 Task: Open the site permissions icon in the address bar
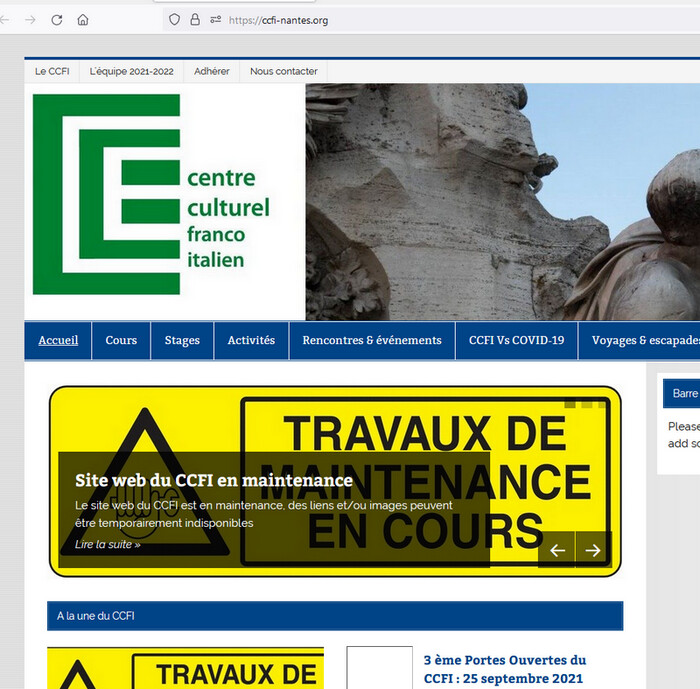pyautogui.click(x=216, y=20)
